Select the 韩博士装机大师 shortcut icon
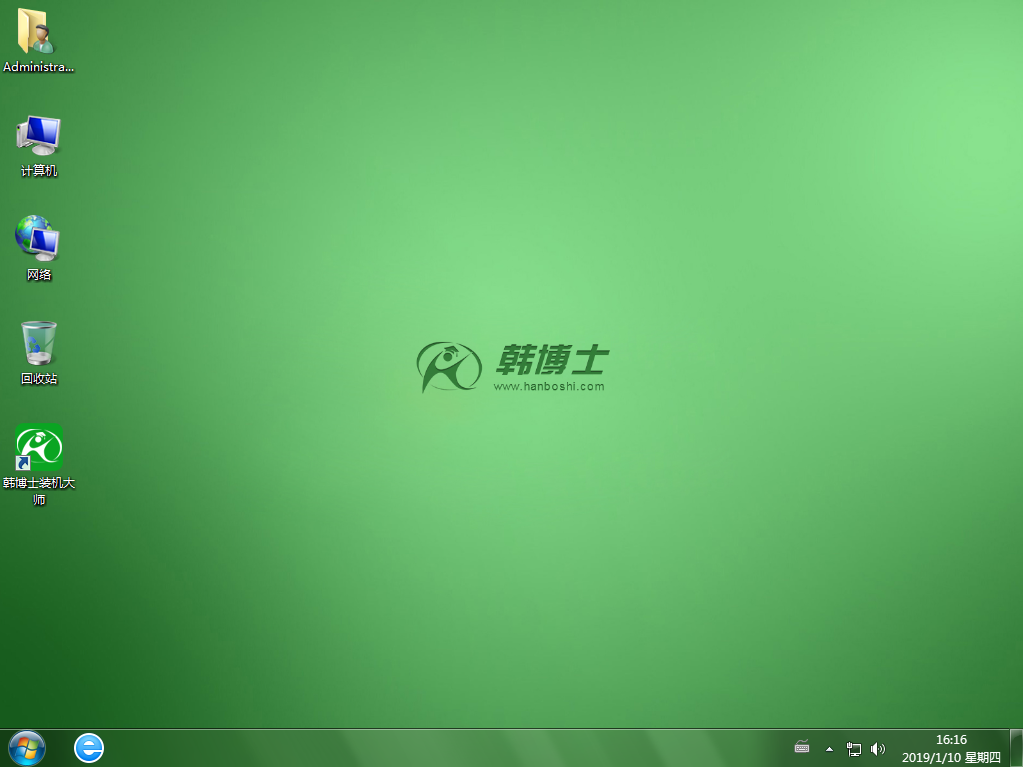 pyautogui.click(x=39, y=447)
